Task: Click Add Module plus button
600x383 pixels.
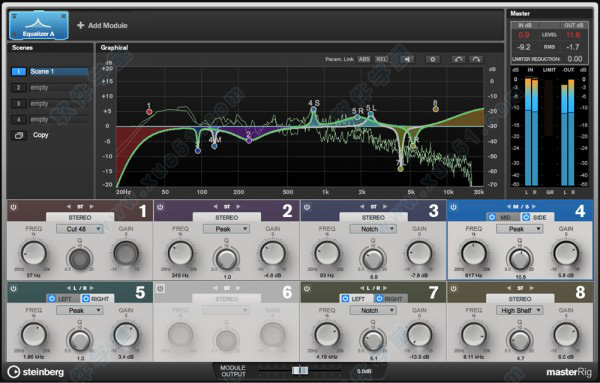Action: click(80, 25)
